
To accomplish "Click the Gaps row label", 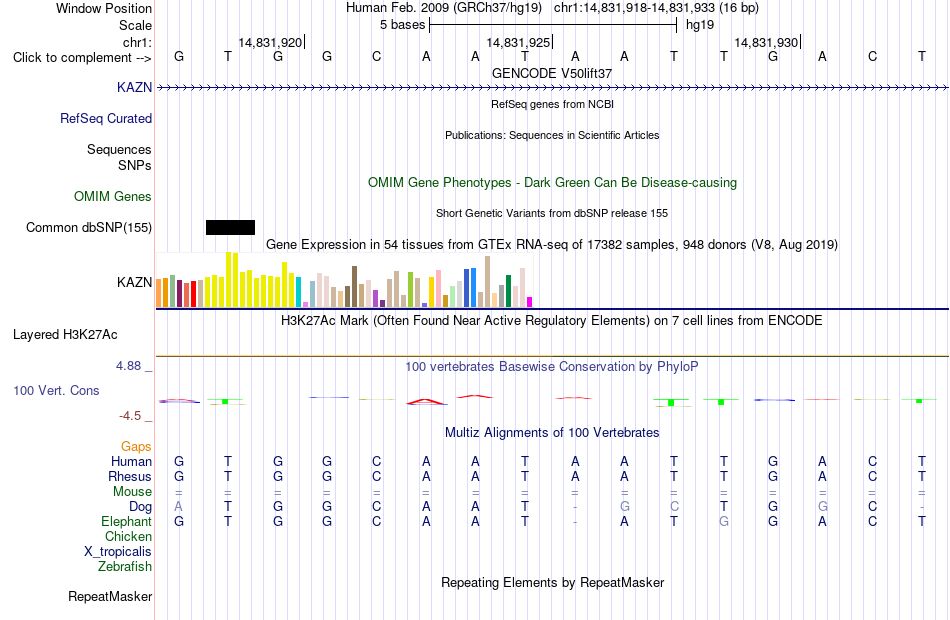I will coord(136,447).
